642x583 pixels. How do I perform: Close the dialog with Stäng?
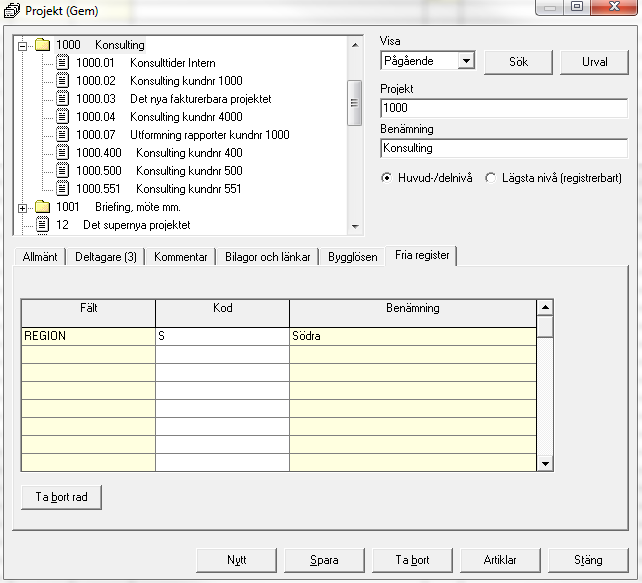tap(588, 560)
